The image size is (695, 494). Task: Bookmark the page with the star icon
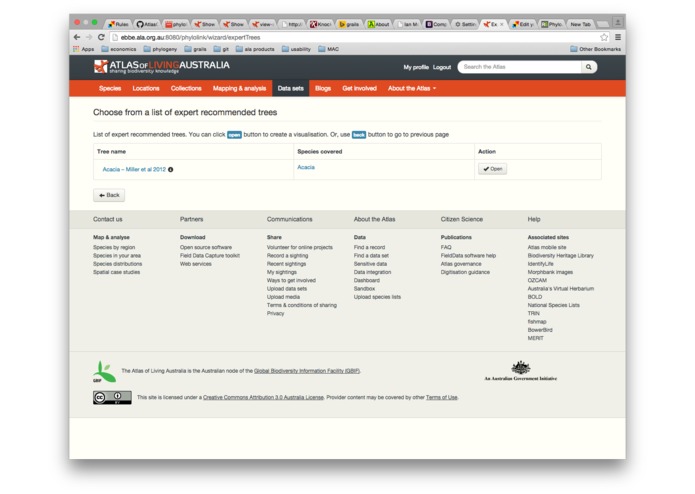604,37
